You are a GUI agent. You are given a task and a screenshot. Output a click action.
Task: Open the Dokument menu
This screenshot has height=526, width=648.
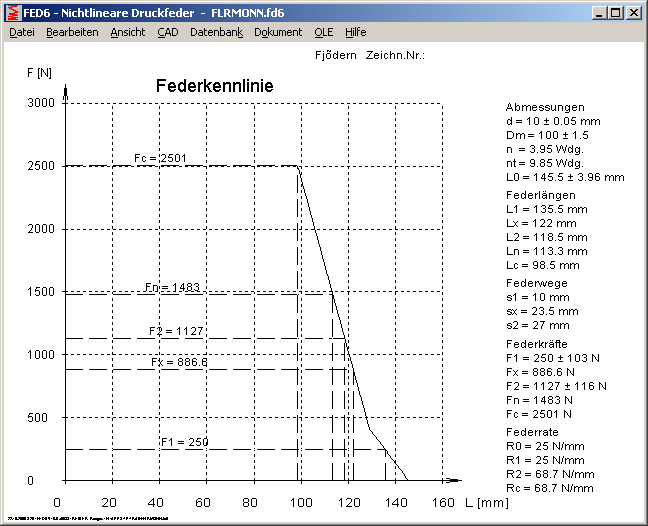[x=278, y=32]
